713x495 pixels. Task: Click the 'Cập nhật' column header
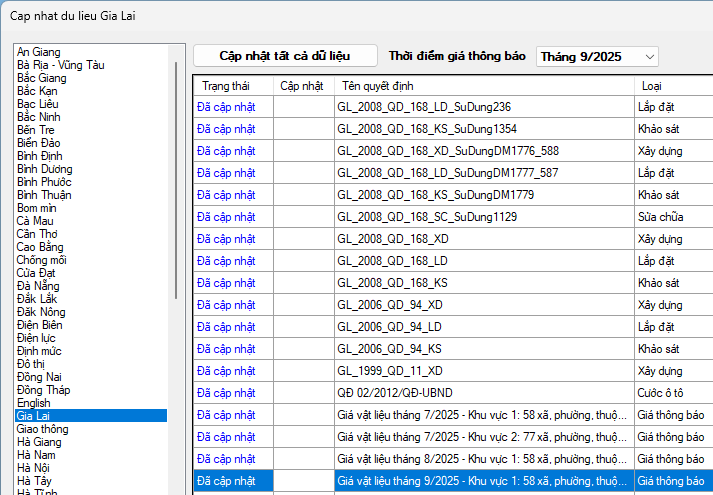tap(302, 86)
